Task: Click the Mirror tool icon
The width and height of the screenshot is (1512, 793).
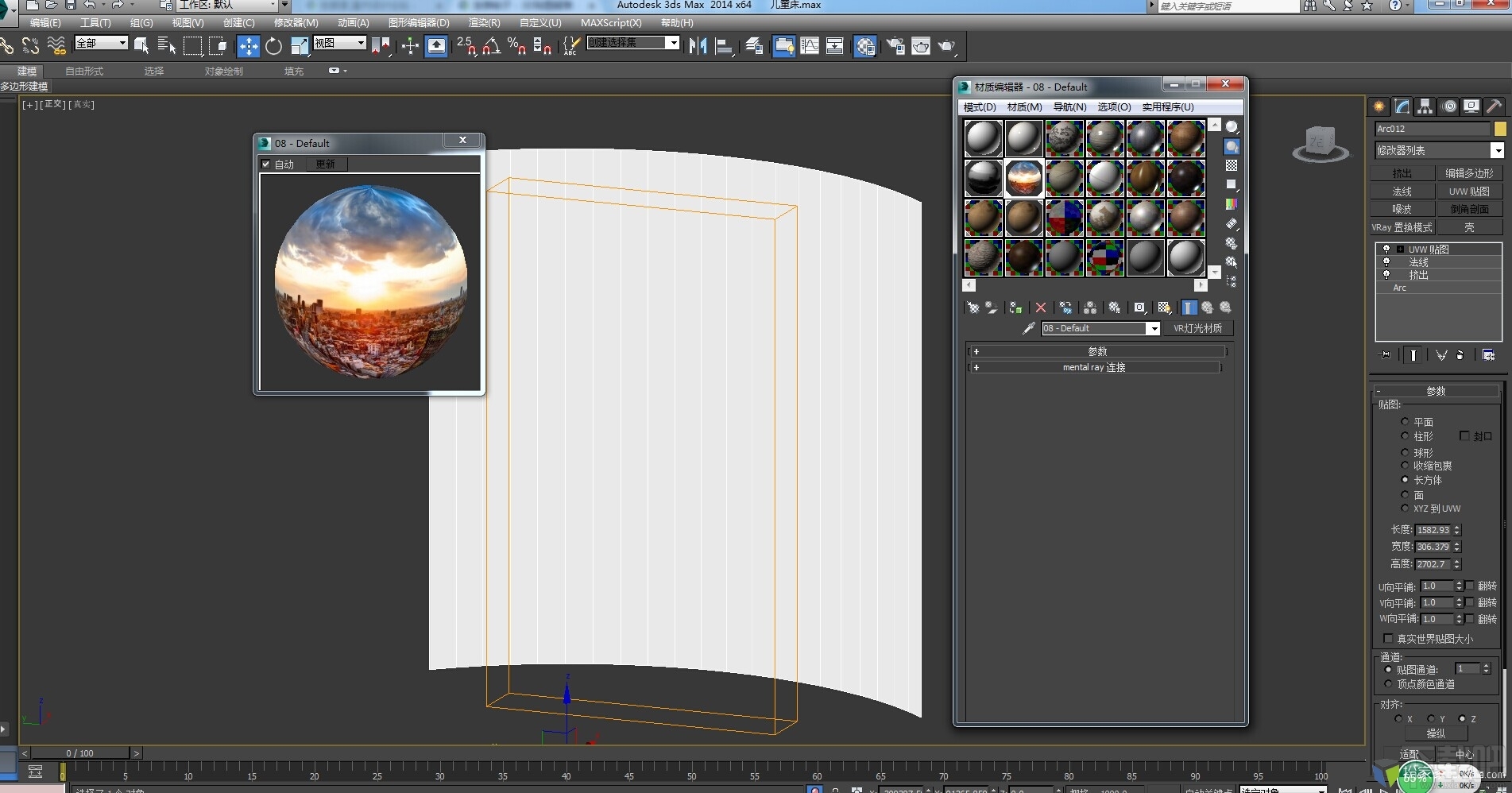Action: pyautogui.click(x=698, y=46)
